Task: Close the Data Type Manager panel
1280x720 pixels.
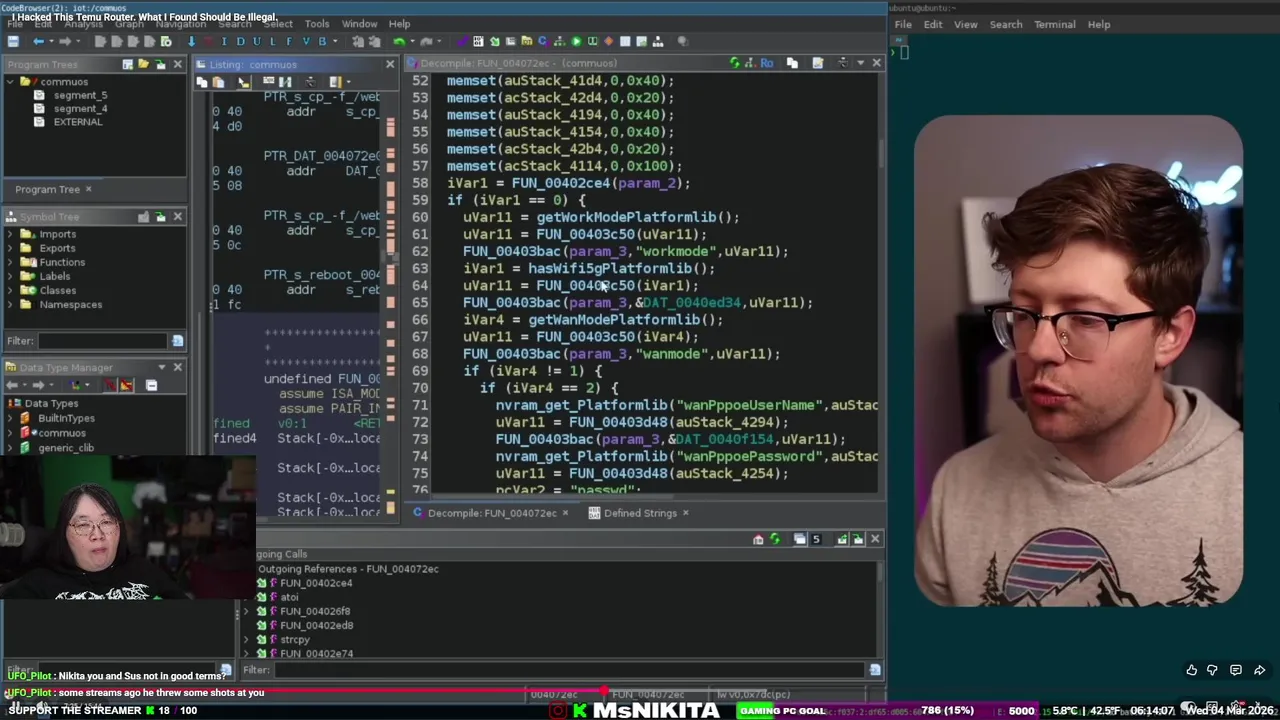Action: click(x=177, y=367)
